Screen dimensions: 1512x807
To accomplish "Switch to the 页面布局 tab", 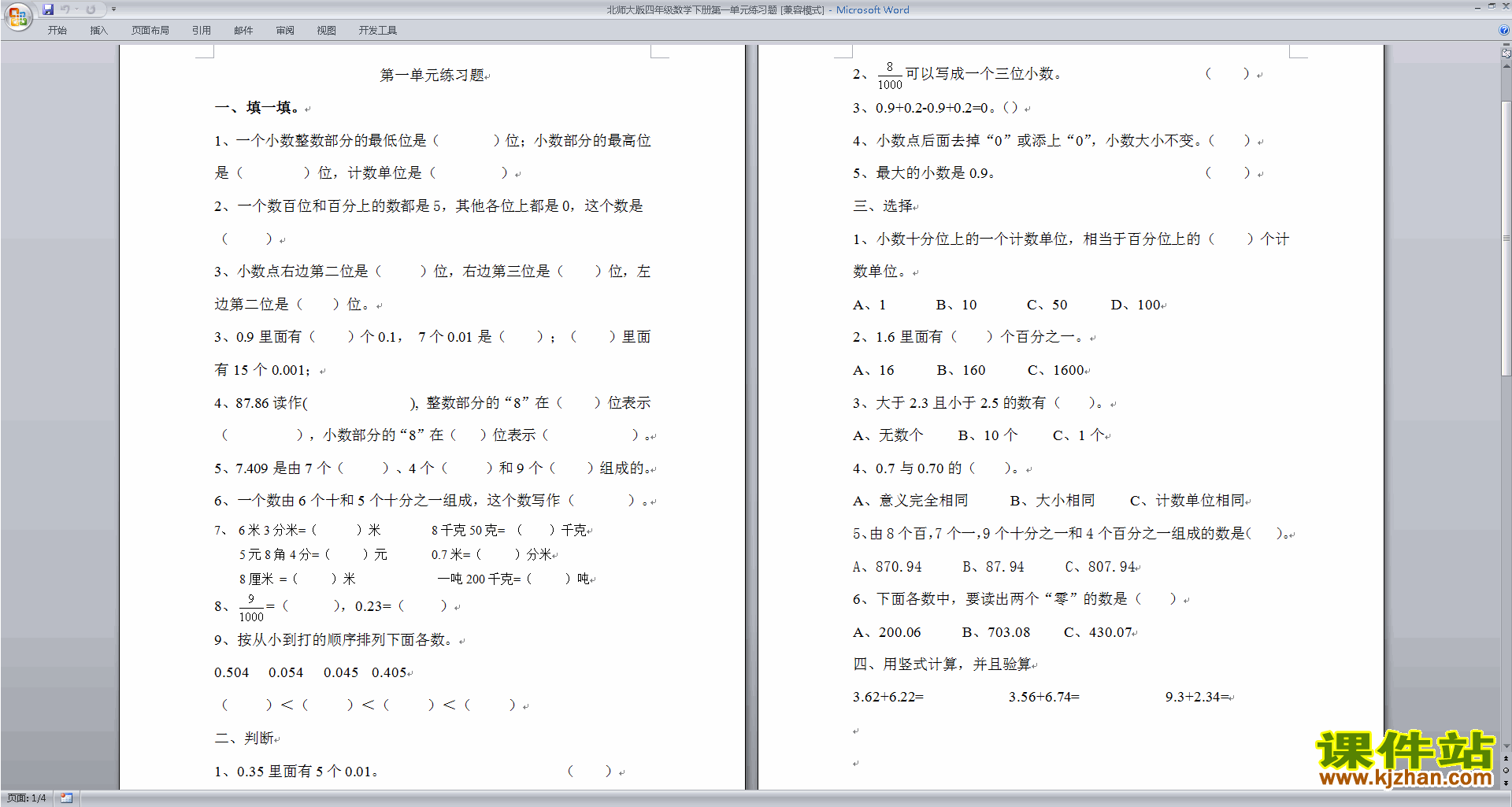I will click(150, 31).
